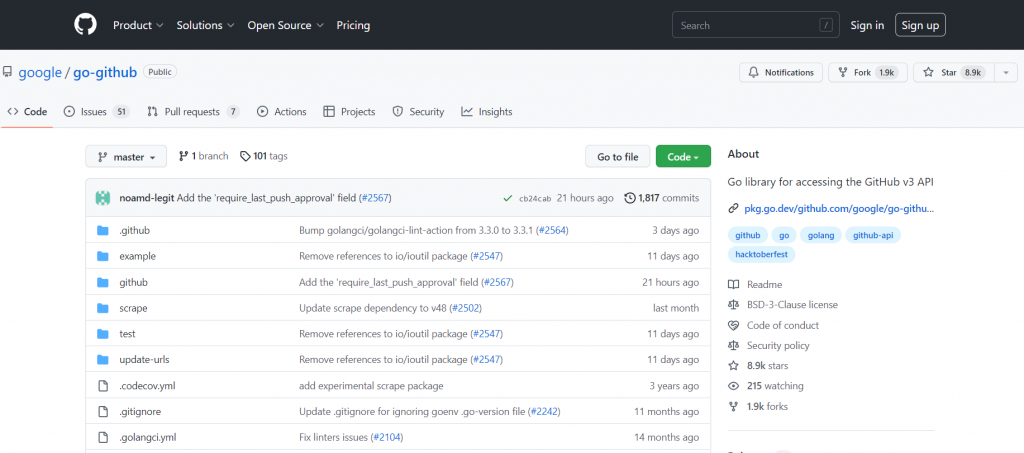Viewport: 1024px width, 453px height.
Task: Select the golang topic tag
Action: pyautogui.click(x=821, y=235)
